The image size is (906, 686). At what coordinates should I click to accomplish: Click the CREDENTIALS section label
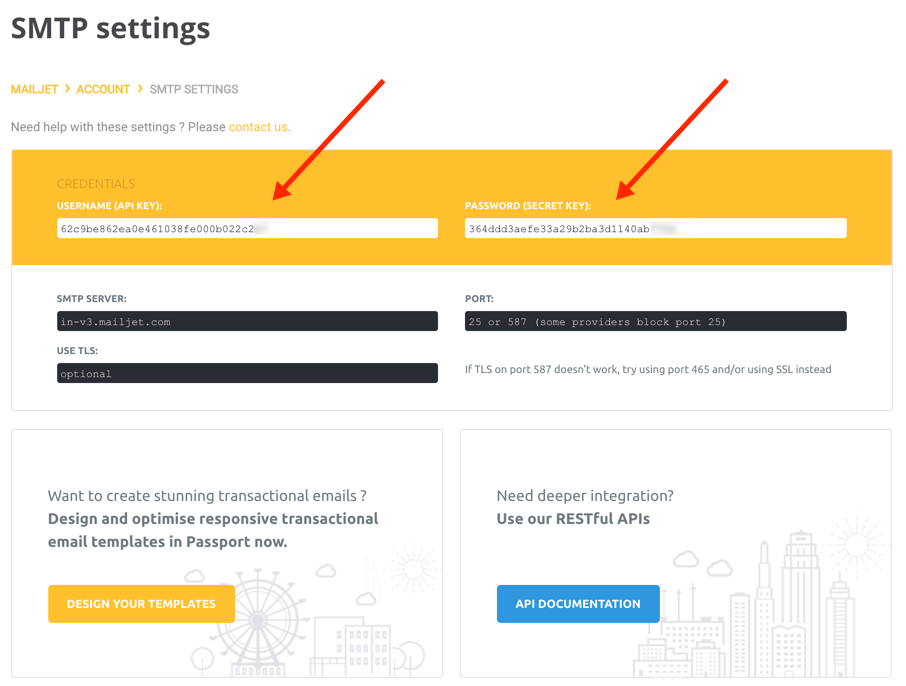(96, 184)
